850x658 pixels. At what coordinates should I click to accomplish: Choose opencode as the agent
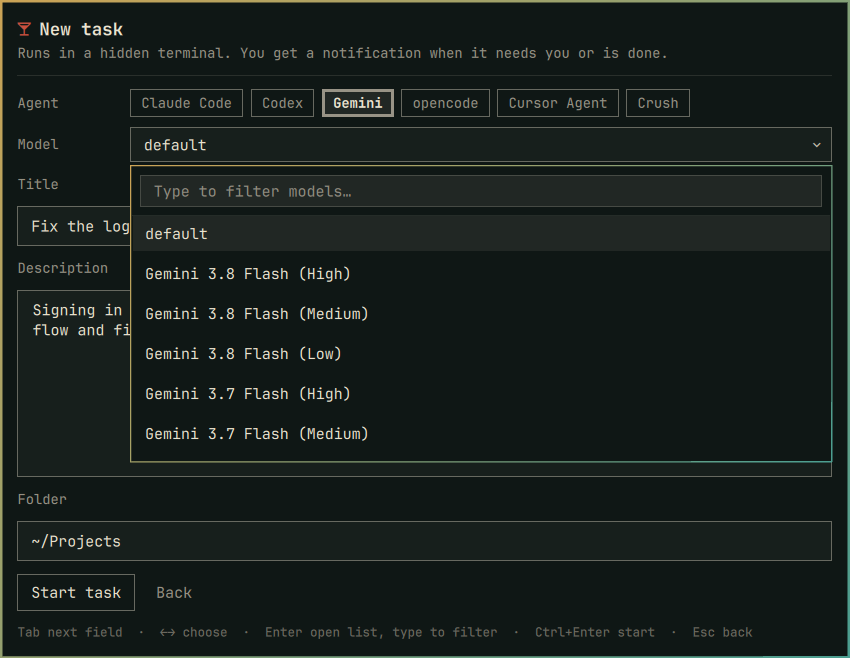point(445,103)
